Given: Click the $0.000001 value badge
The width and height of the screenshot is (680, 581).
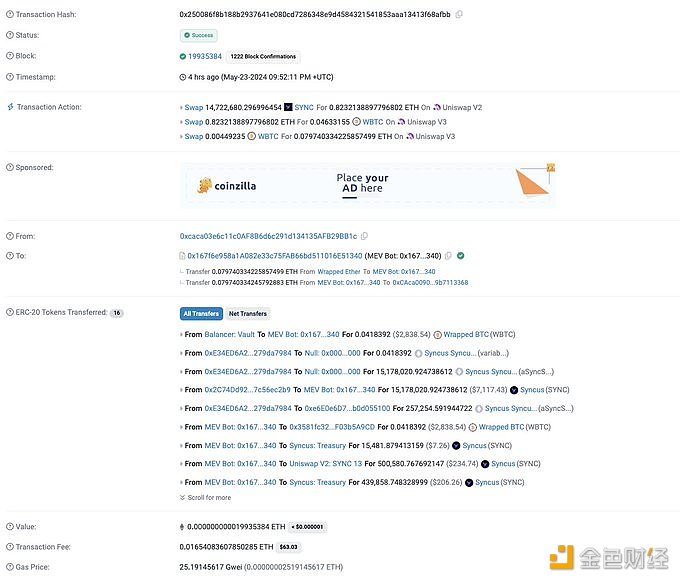Looking at the screenshot, I should click(308, 527).
